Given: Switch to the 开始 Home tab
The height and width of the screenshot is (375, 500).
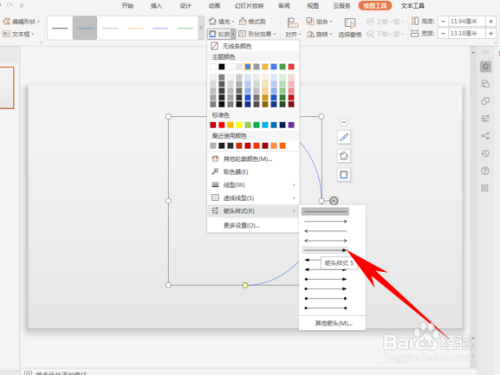Looking at the screenshot, I should pos(127,6).
